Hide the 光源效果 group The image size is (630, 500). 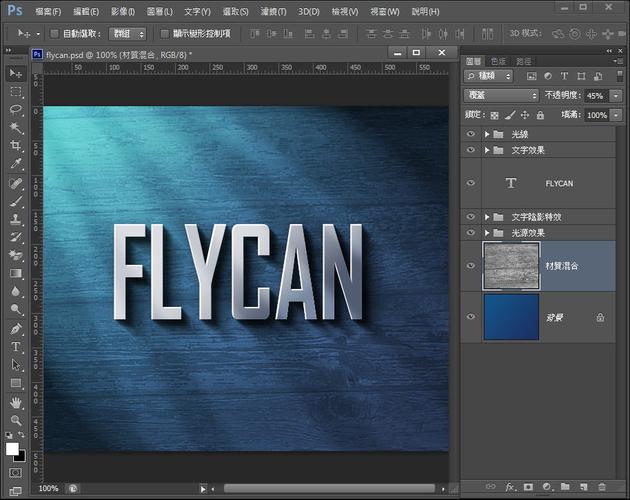(x=471, y=232)
